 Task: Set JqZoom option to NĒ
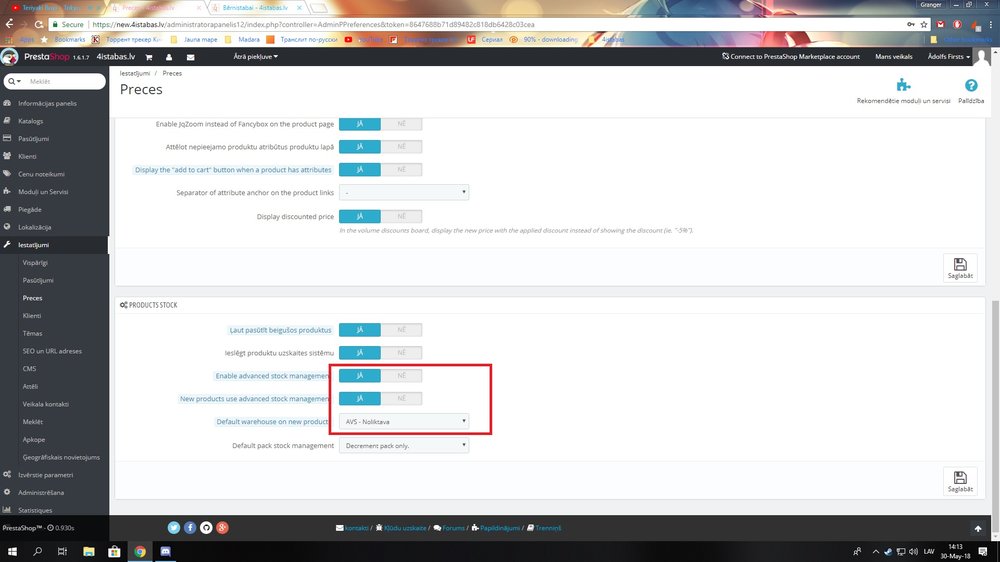(401, 124)
